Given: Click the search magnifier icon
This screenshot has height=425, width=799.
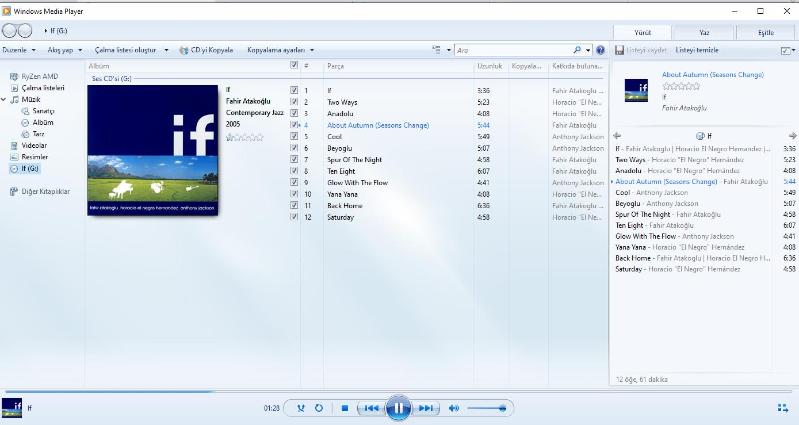Looking at the screenshot, I should (577, 50).
